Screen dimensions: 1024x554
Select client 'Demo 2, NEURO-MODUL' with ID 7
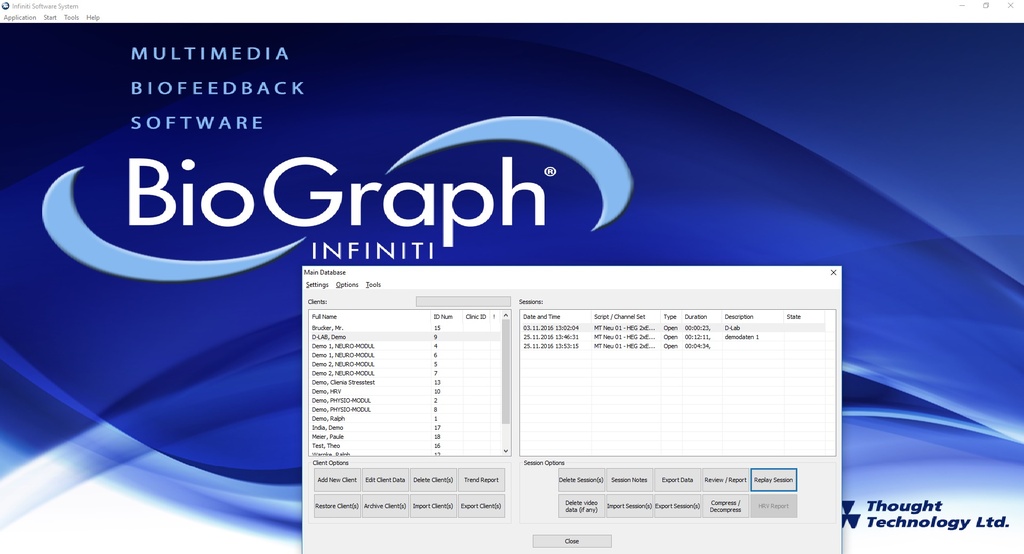coord(405,374)
